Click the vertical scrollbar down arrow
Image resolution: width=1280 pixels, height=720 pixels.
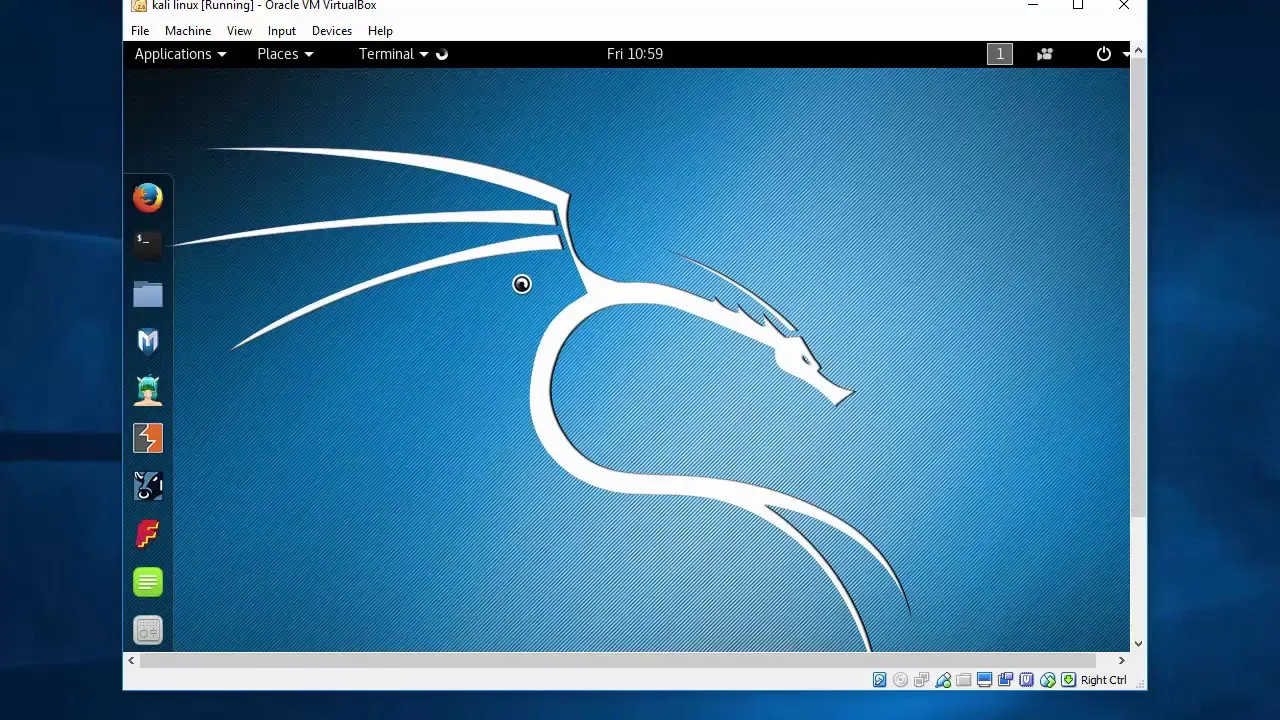[1138, 644]
